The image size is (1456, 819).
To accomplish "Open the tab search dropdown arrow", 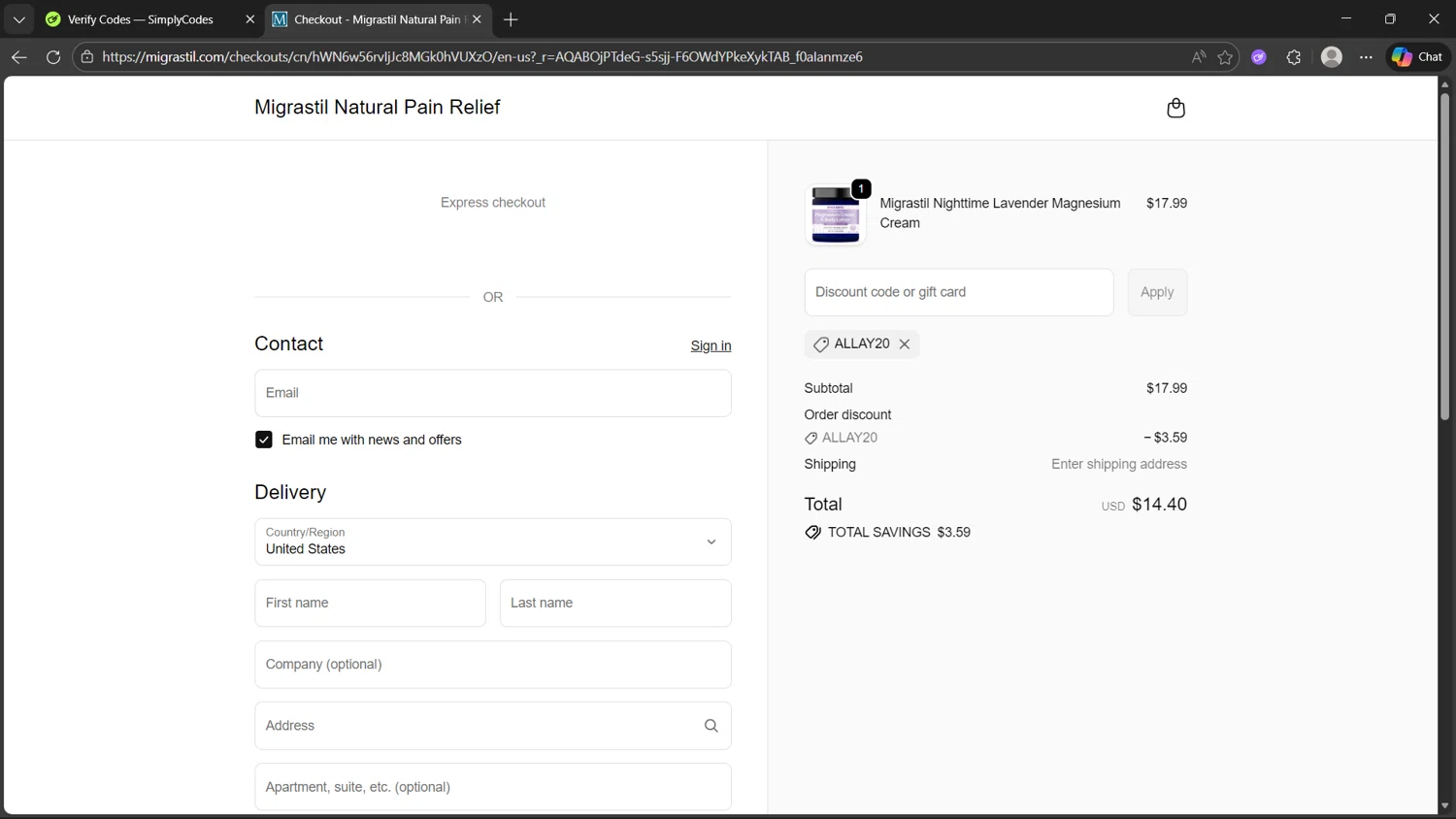I will 18,19.
